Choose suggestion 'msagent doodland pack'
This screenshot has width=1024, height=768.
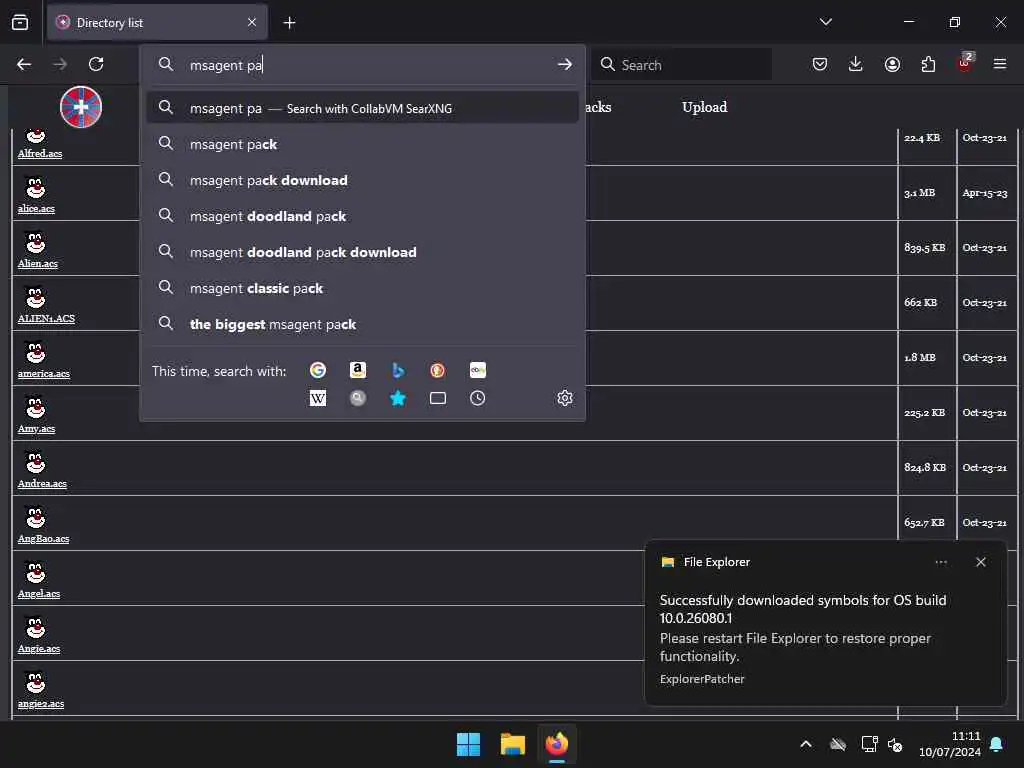pyautogui.click(x=362, y=216)
